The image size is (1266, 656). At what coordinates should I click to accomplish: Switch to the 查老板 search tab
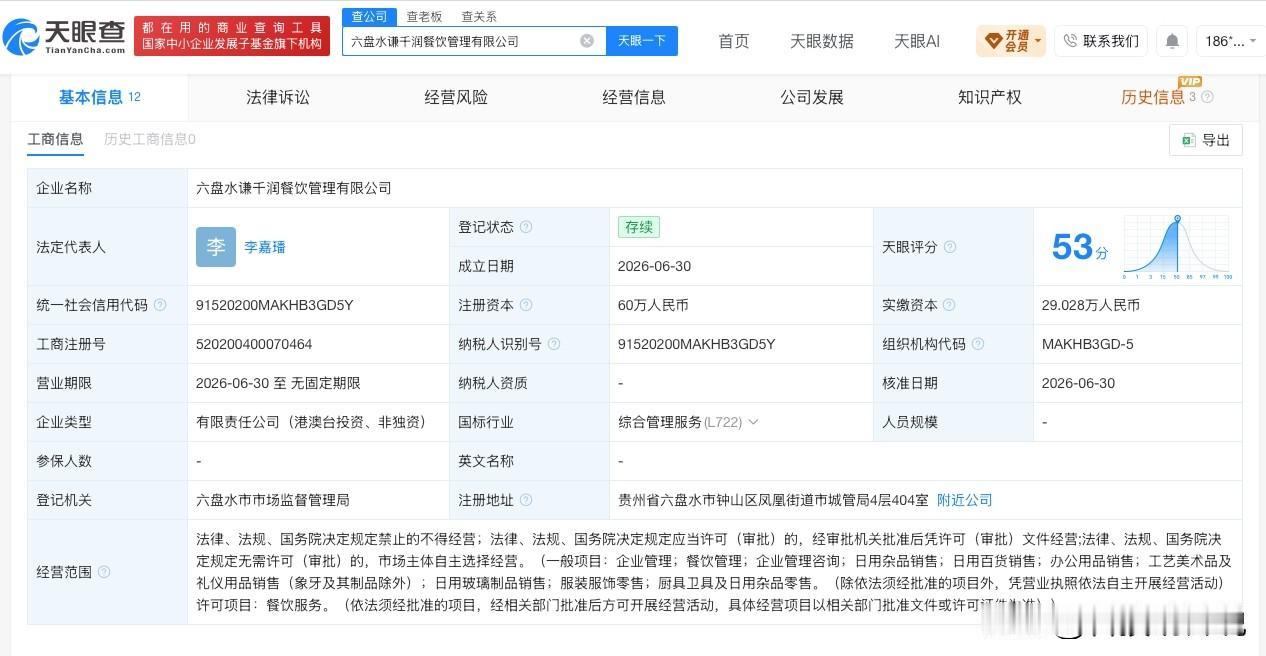tap(424, 17)
